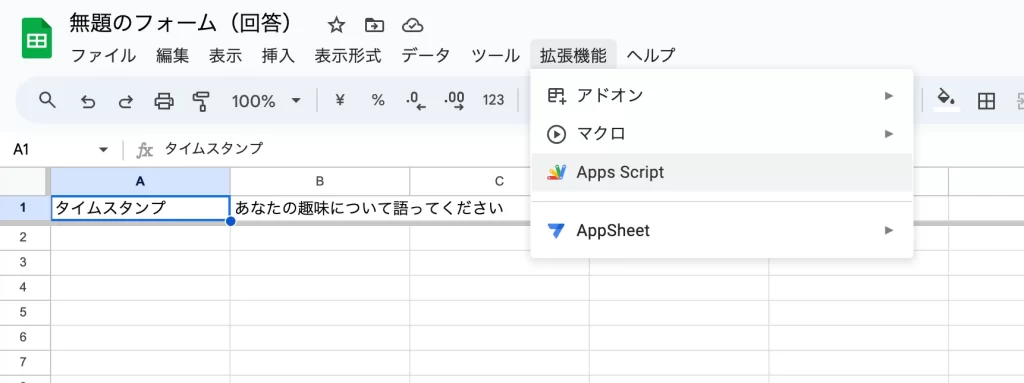
Task: Click the undo arrow icon
Action: tap(88, 101)
